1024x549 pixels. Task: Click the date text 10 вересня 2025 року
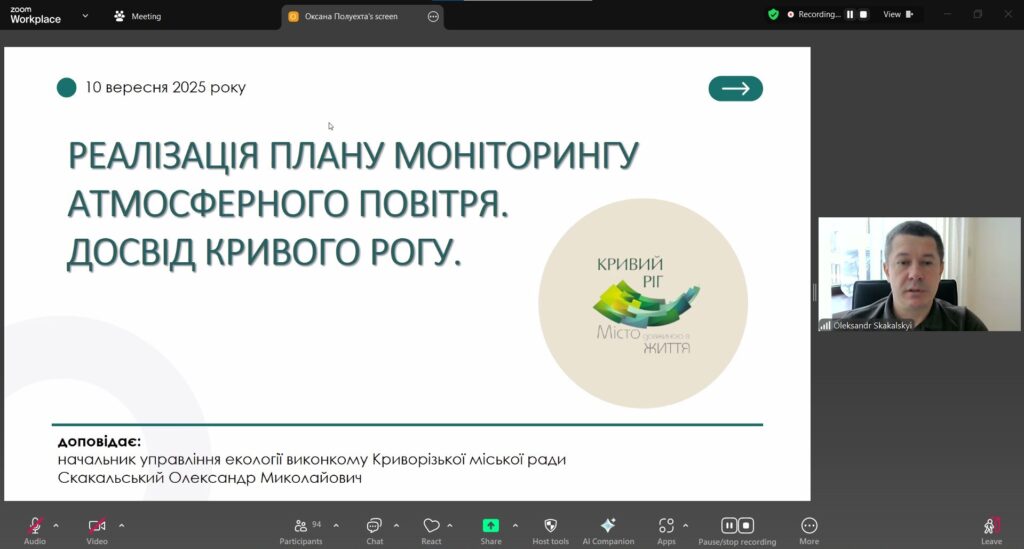tap(165, 87)
